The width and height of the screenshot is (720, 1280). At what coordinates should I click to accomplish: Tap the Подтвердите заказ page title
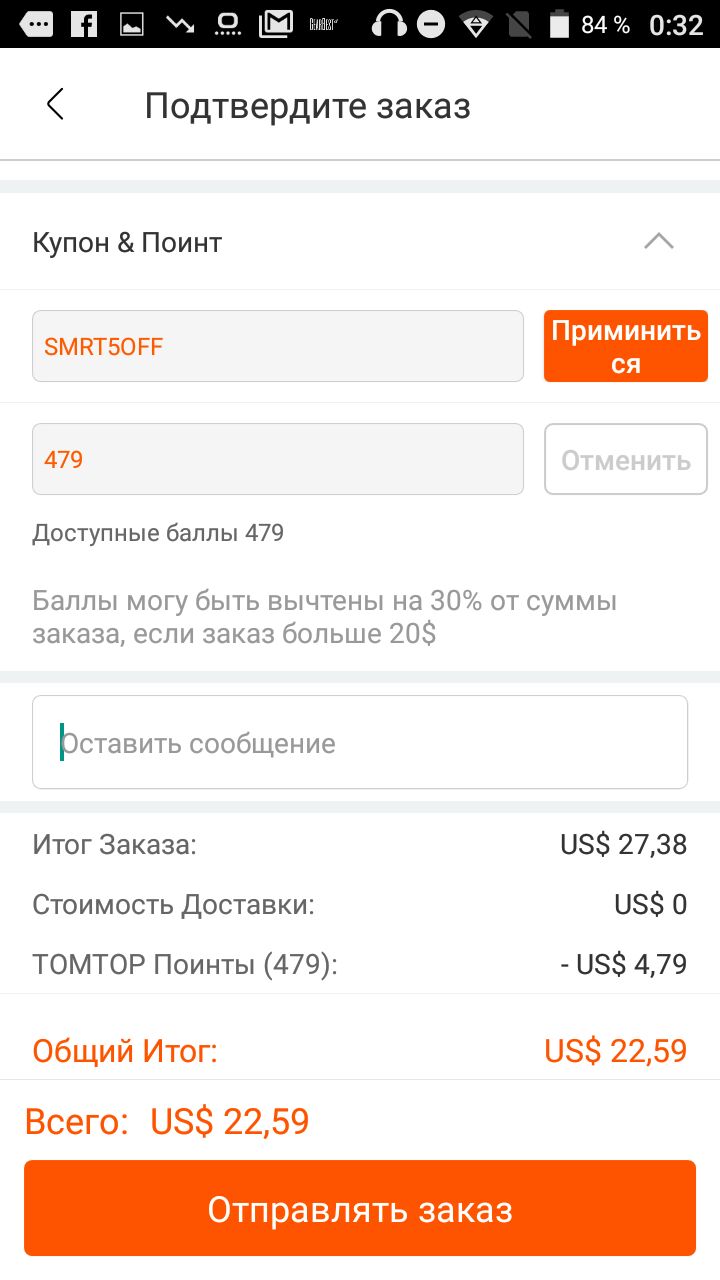(307, 105)
